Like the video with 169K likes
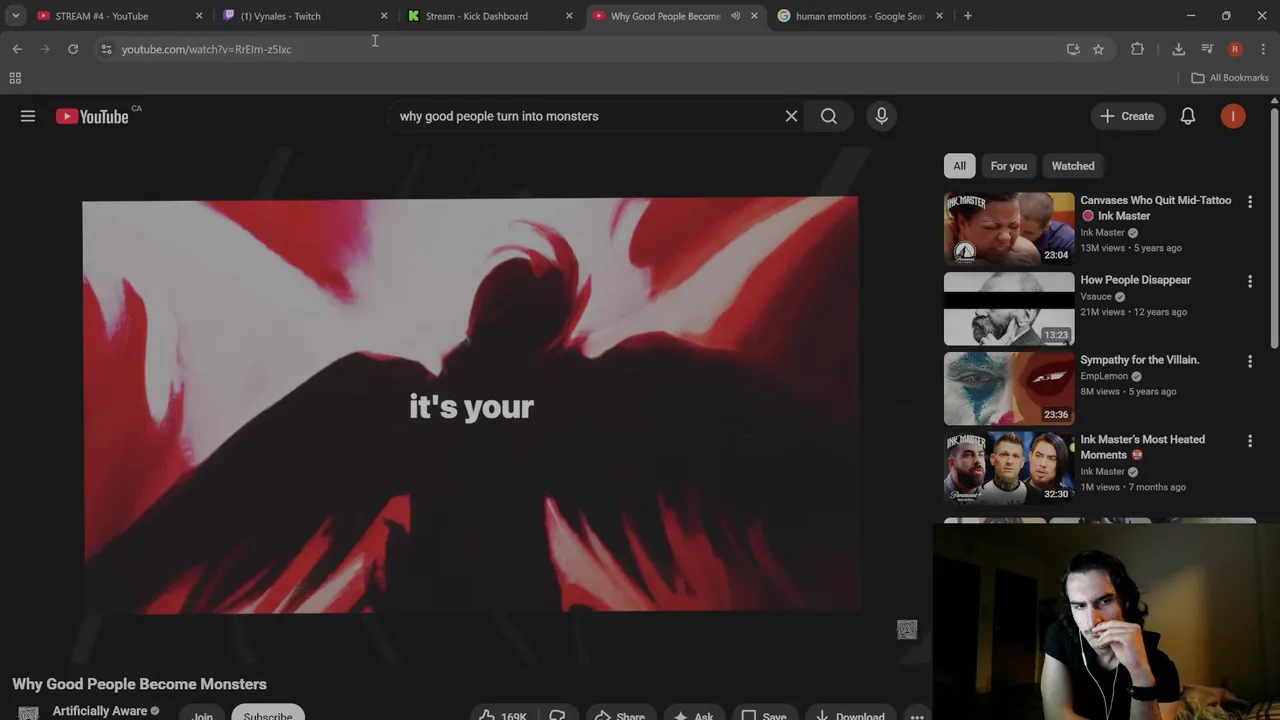Image resolution: width=1280 pixels, height=720 pixels. 505,714
